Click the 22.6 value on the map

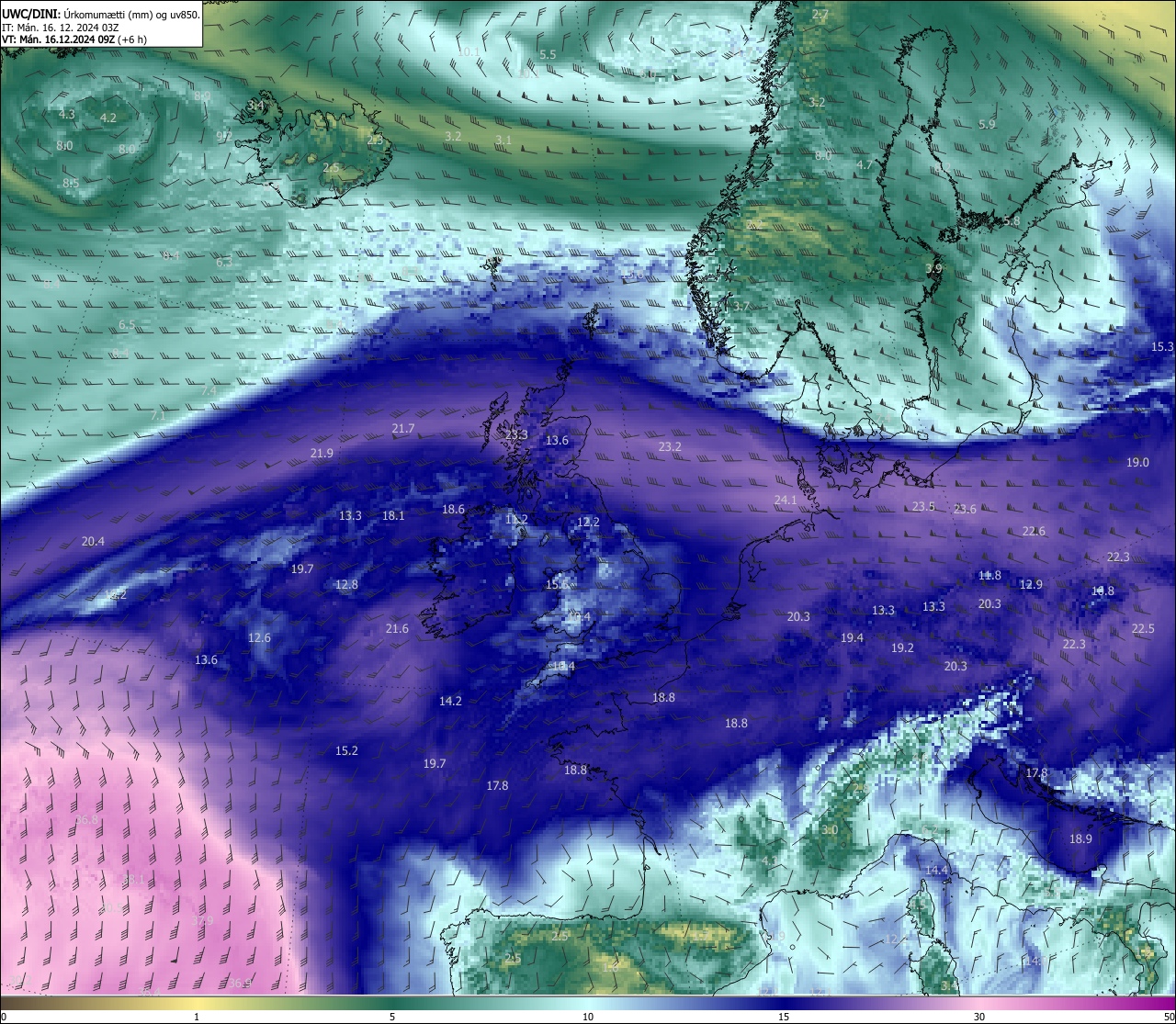(1034, 532)
